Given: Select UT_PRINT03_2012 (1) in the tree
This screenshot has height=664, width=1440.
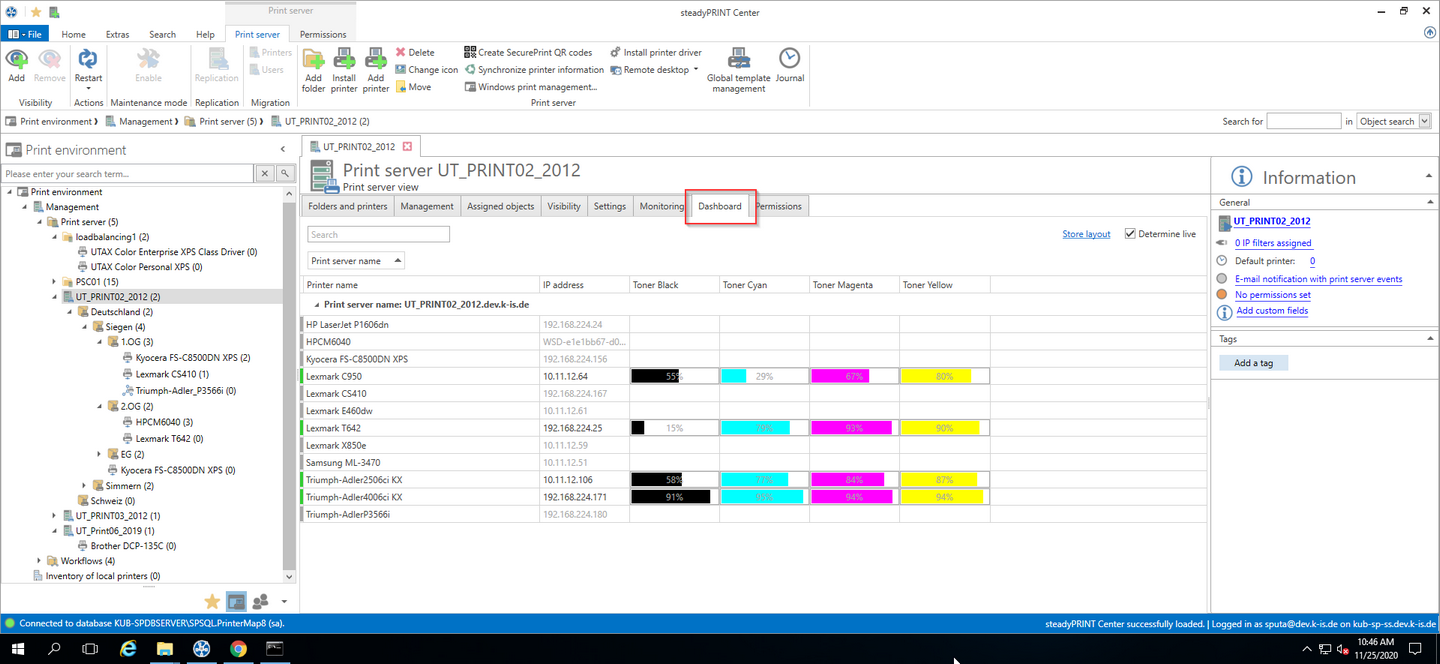Looking at the screenshot, I should 118,515.
